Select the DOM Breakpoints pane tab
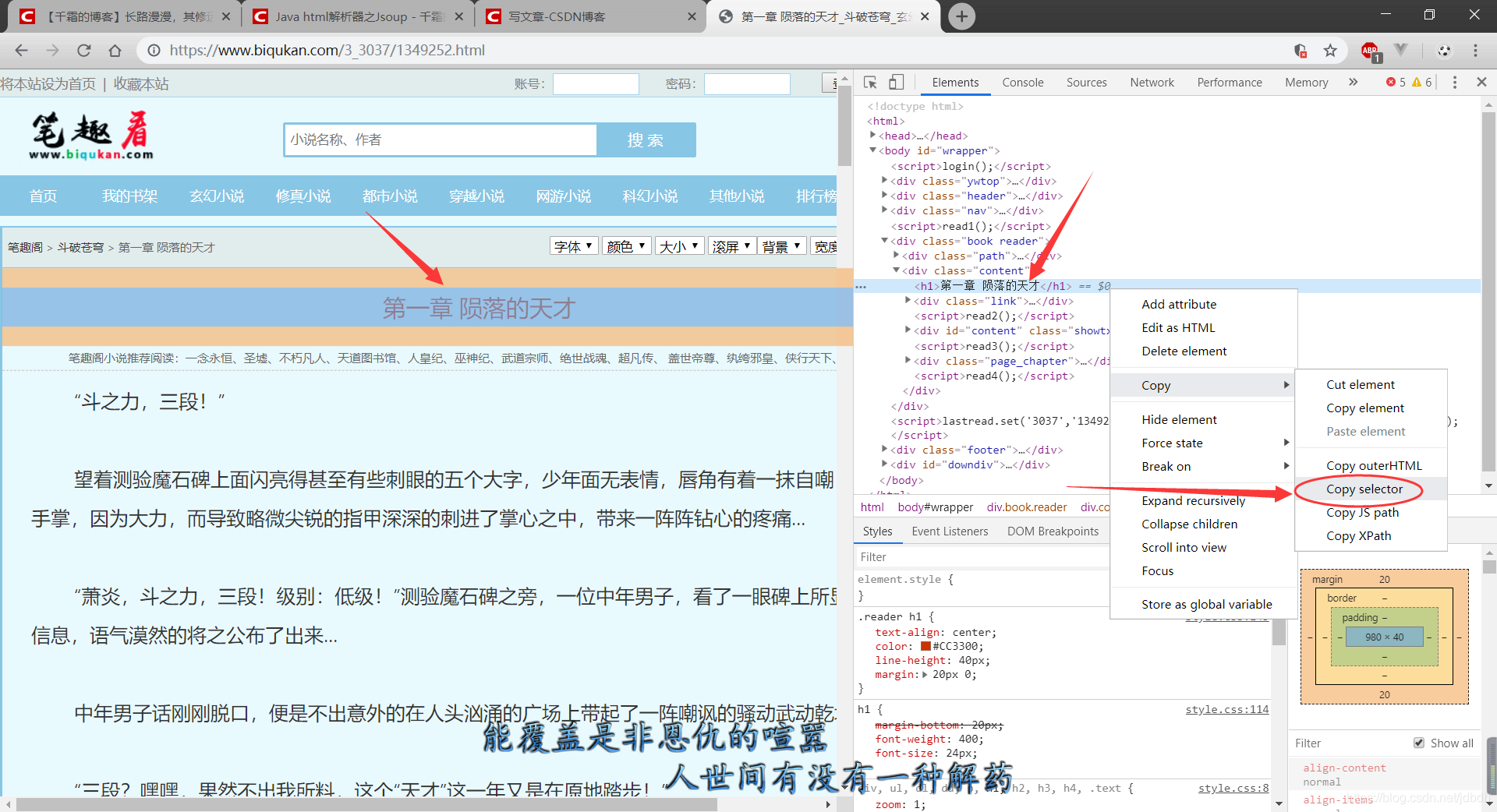Viewport: 1497px width, 812px height. 1053,531
